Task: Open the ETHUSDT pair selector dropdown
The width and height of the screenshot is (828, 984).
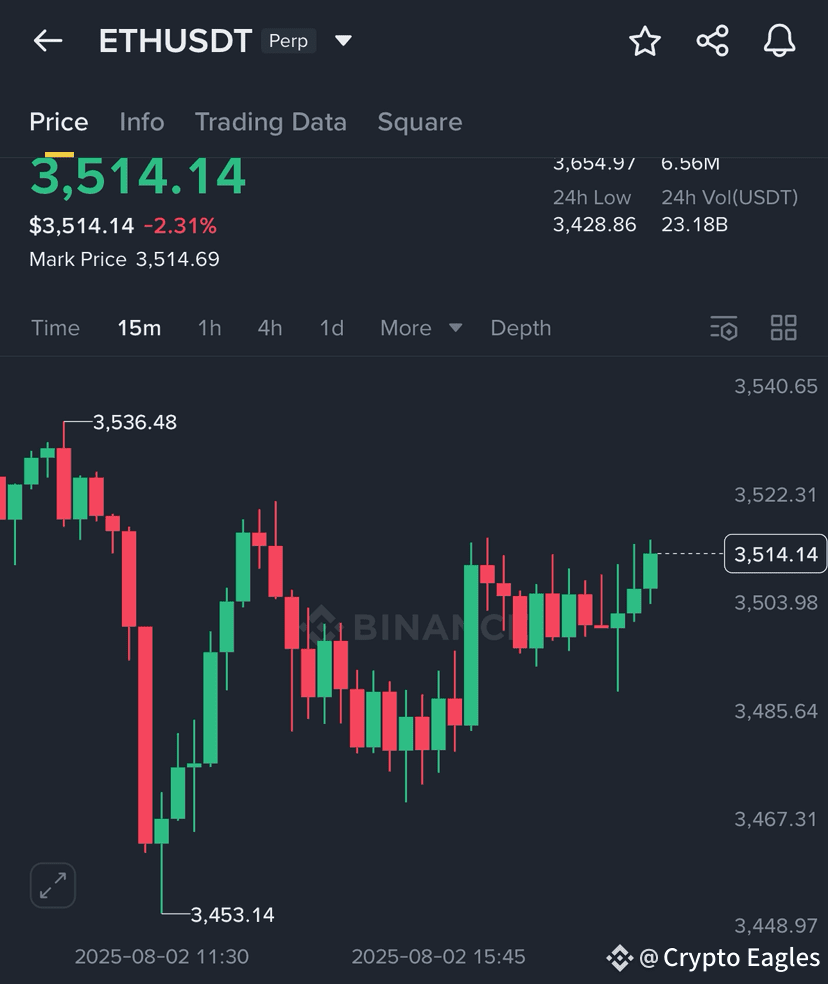Action: (342, 41)
